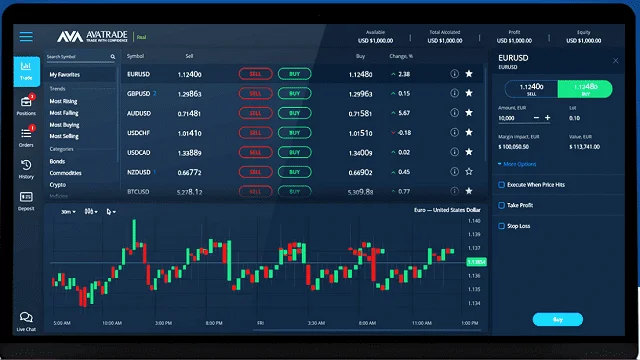Image resolution: width=640 pixels, height=360 pixels.
Task: Unfavorite GBPUSD with star
Action: coord(469,93)
